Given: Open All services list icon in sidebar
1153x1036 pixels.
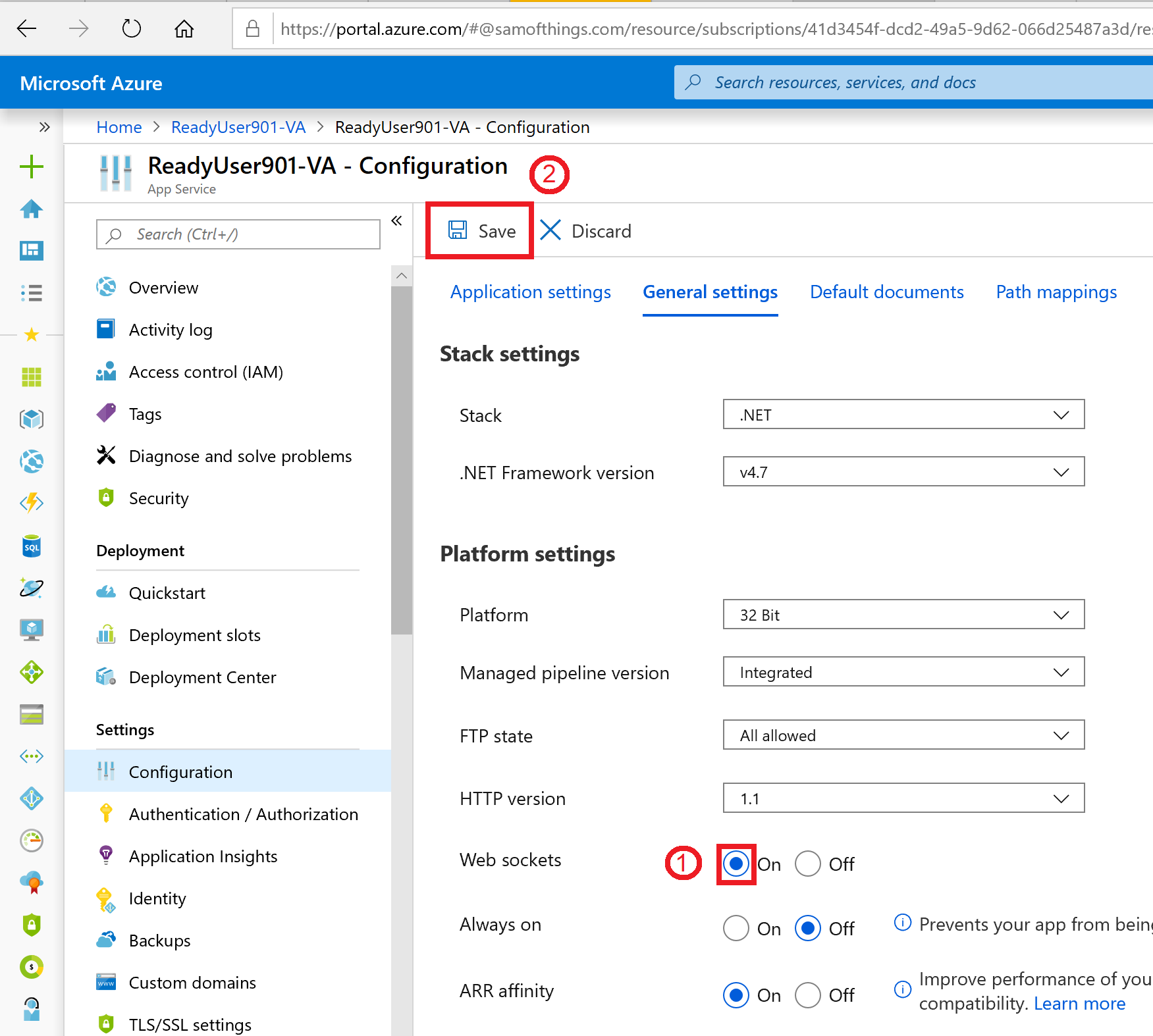Looking at the screenshot, I should (32, 292).
